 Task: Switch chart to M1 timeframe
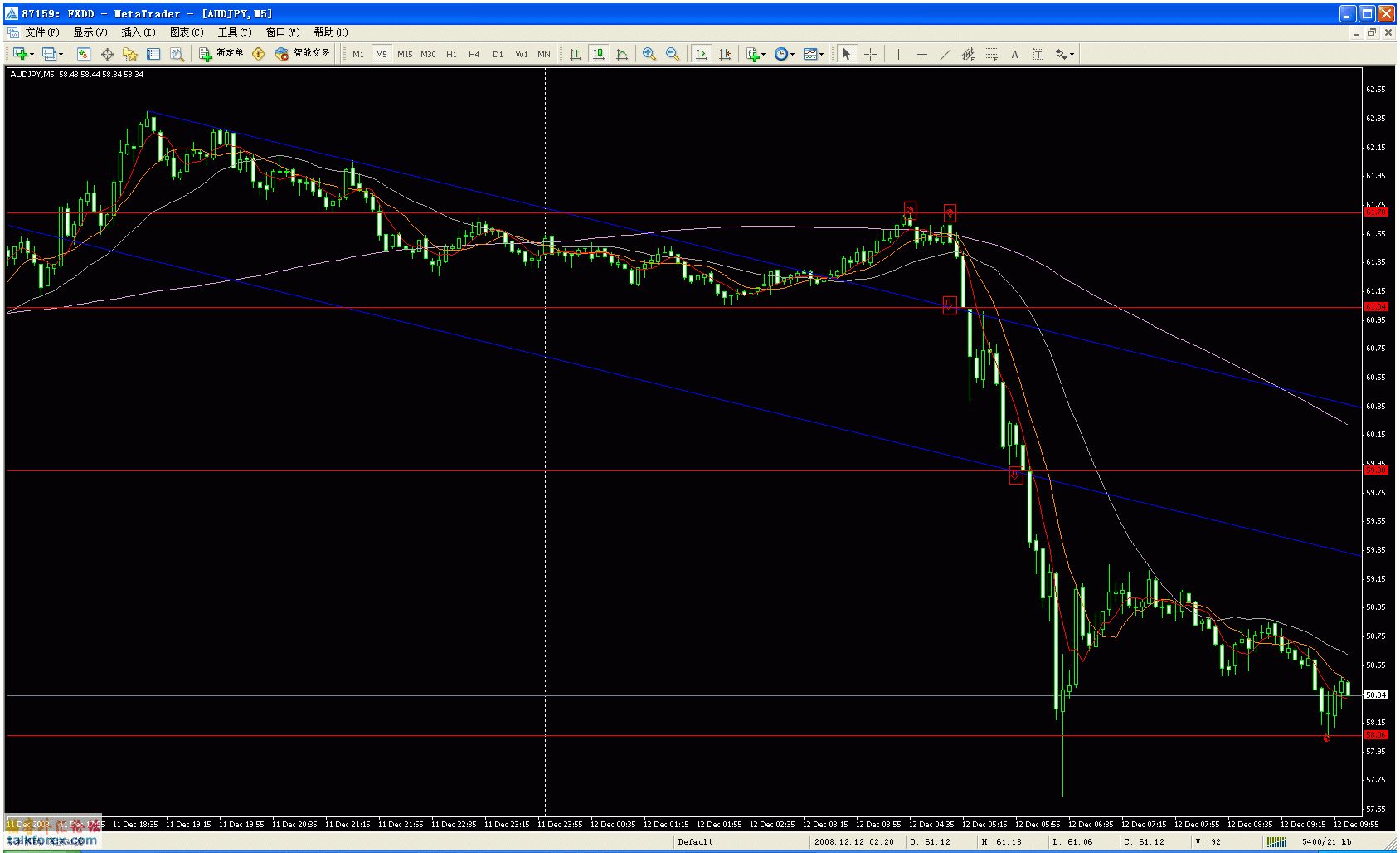click(358, 54)
